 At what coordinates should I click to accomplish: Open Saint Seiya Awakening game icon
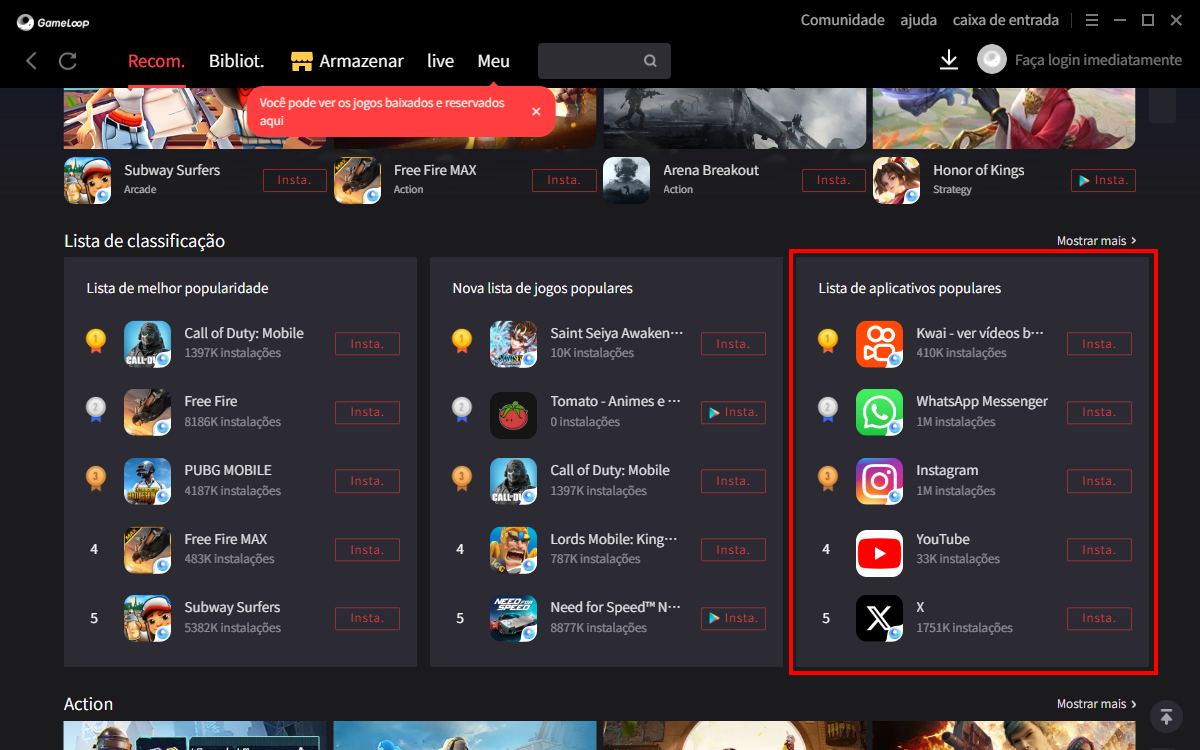(513, 344)
